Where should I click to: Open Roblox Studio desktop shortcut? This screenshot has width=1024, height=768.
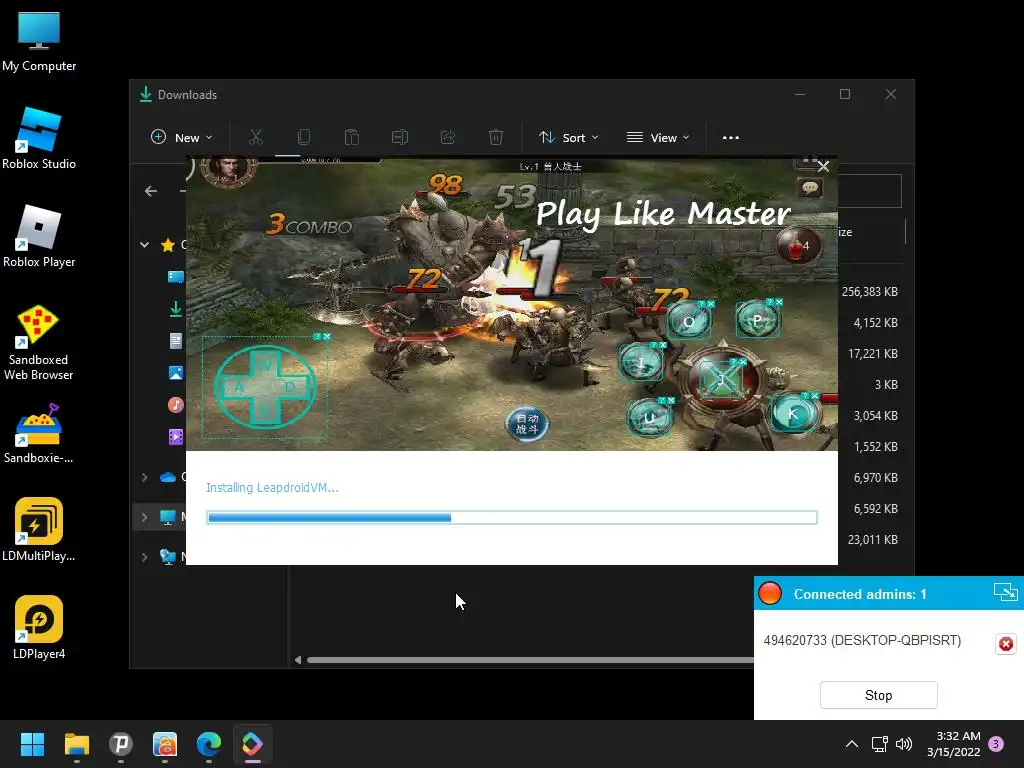pos(39,138)
